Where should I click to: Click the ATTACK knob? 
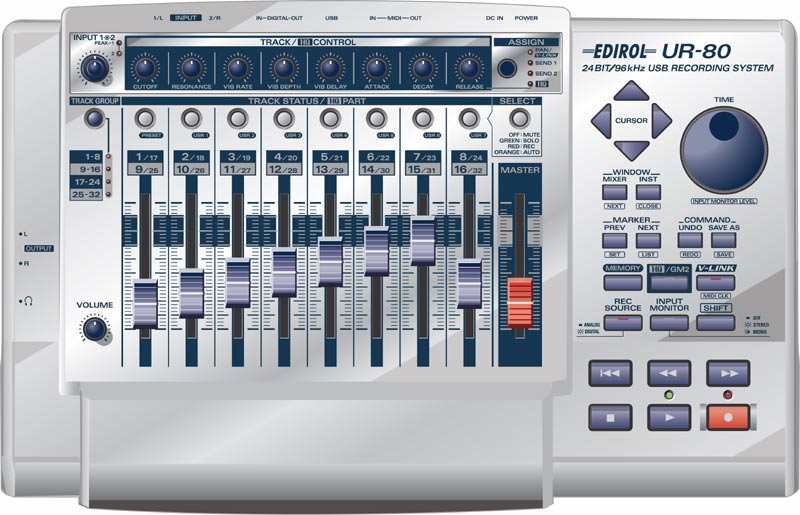click(x=377, y=68)
